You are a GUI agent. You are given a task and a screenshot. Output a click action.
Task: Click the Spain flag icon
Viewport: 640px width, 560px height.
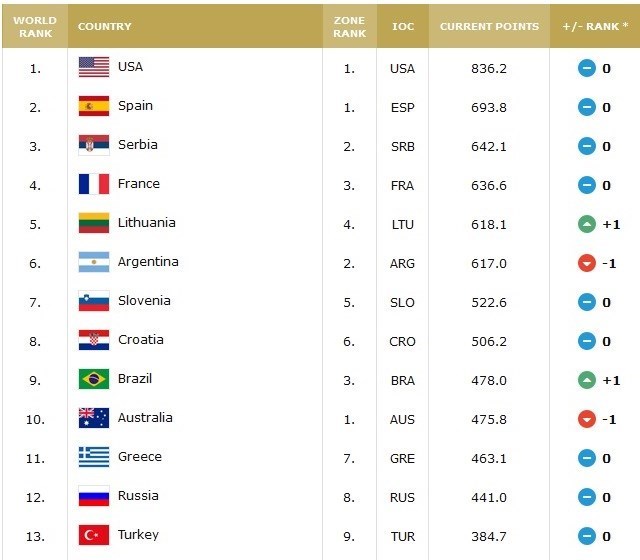pyautogui.click(x=94, y=106)
